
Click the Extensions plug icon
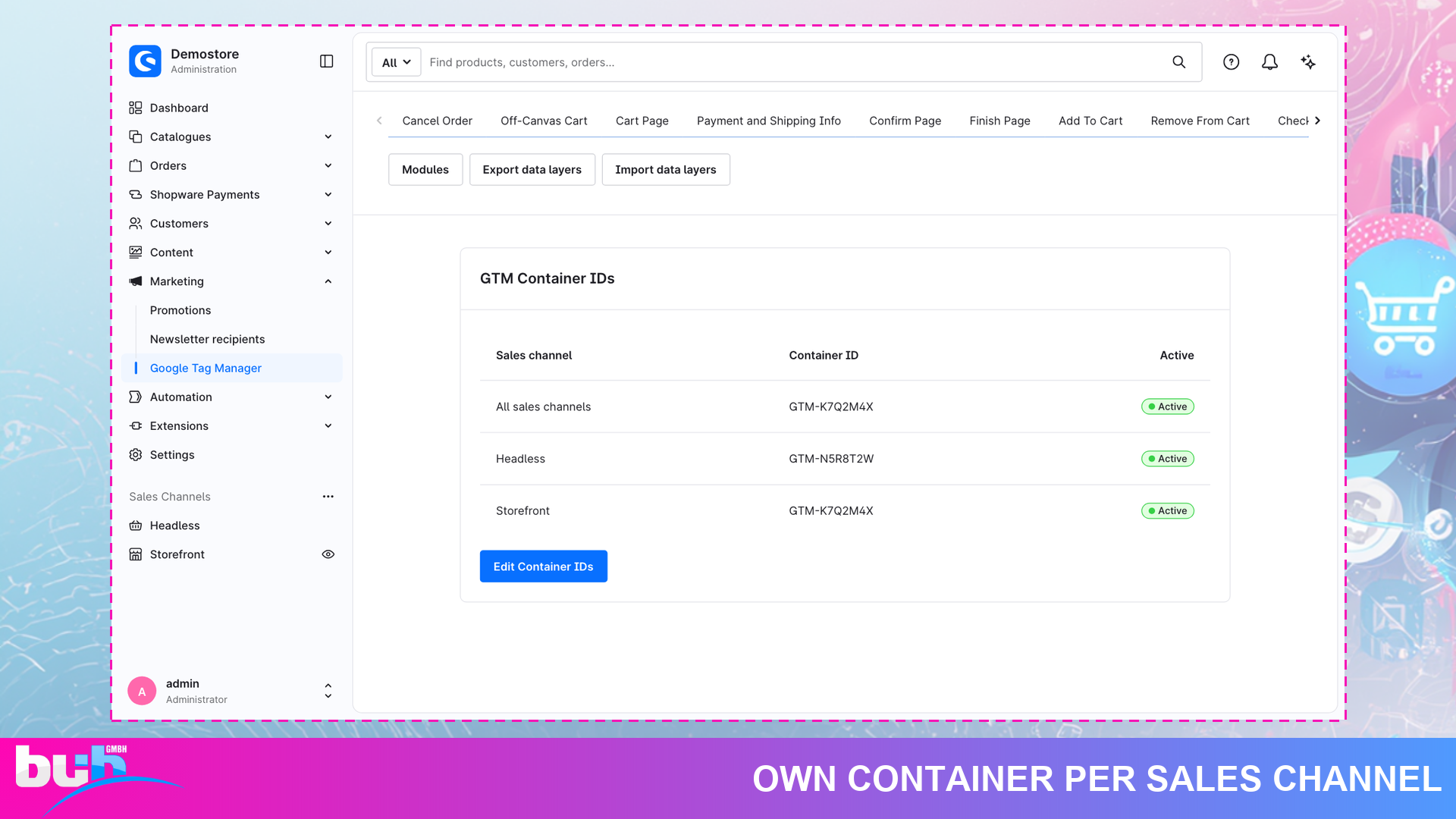136,426
